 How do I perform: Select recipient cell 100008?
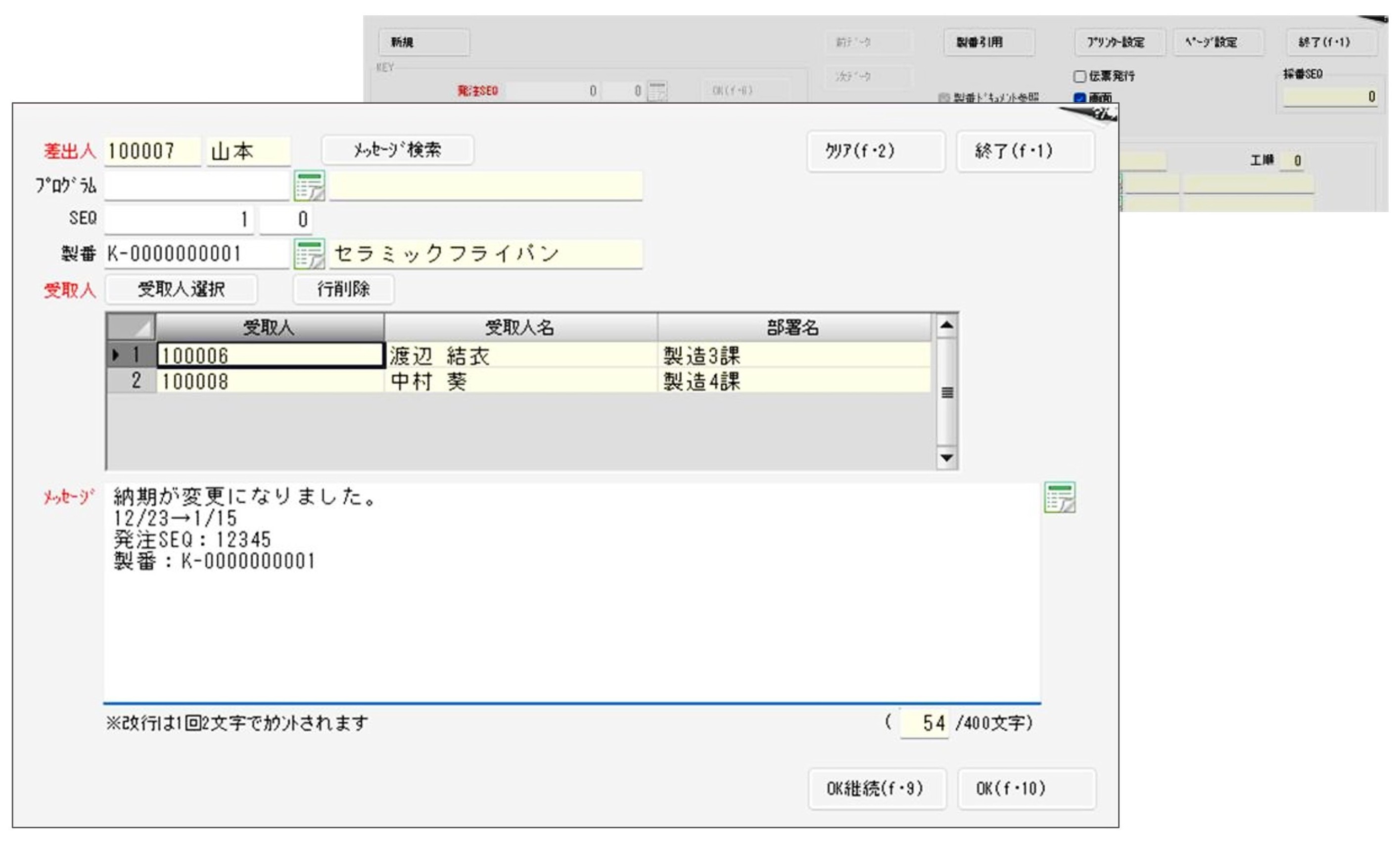click(271, 381)
